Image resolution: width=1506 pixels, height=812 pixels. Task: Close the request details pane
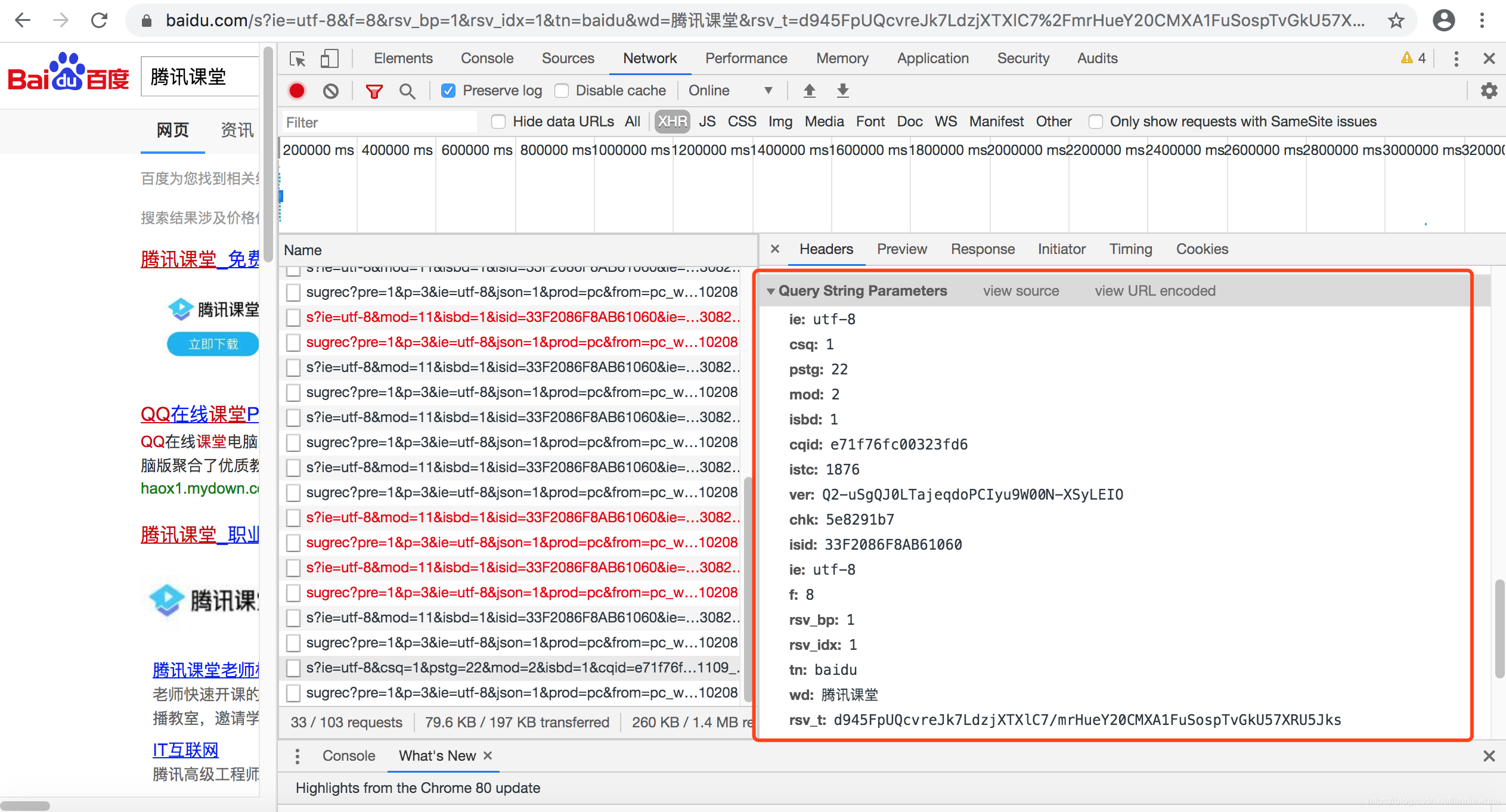[775, 249]
